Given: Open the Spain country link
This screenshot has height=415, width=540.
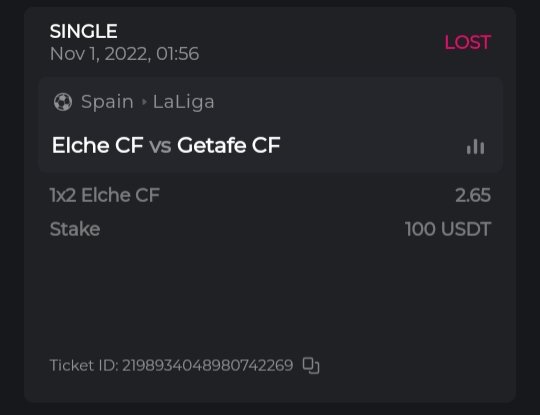Looking at the screenshot, I should click(107, 102).
